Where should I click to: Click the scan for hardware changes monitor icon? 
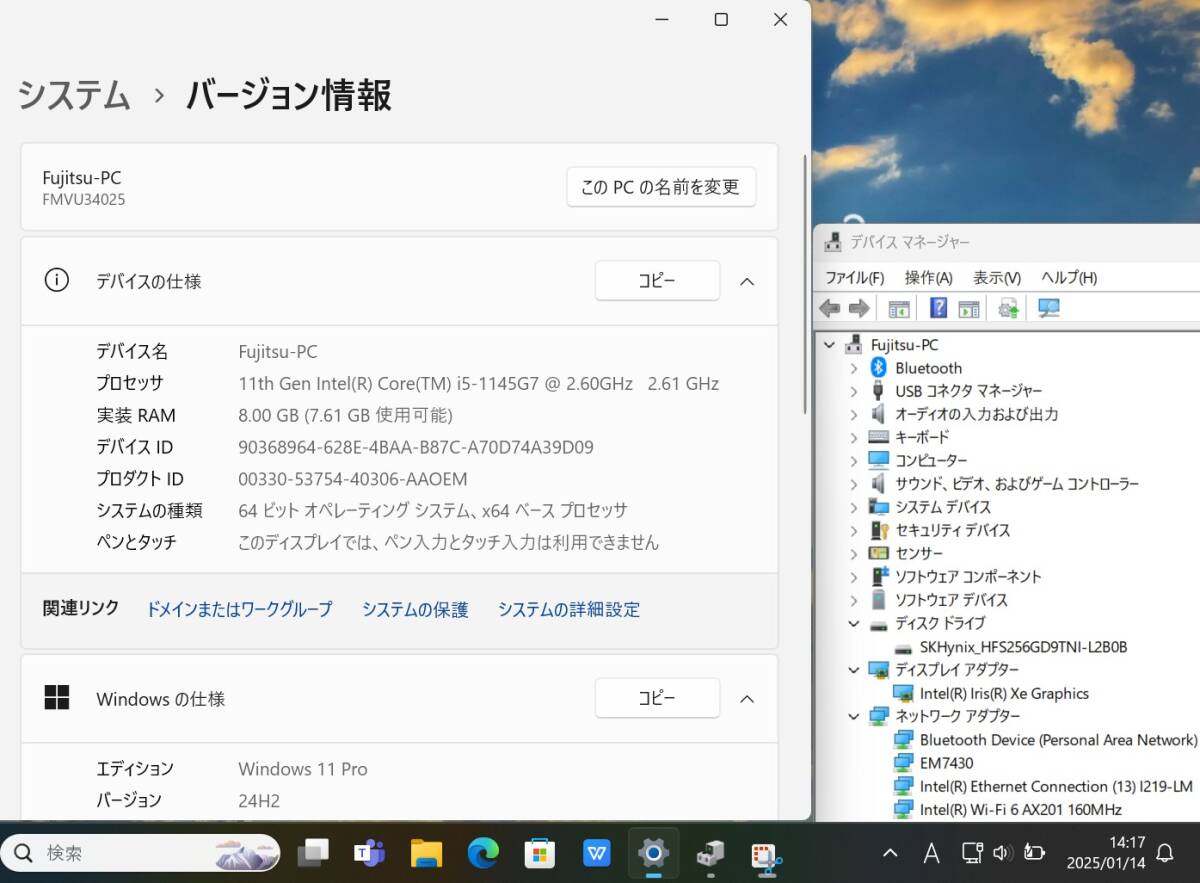[x=1048, y=308]
